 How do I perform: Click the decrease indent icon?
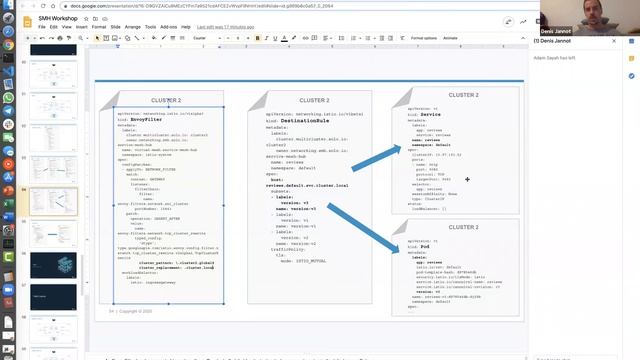click(x=382, y=38)
